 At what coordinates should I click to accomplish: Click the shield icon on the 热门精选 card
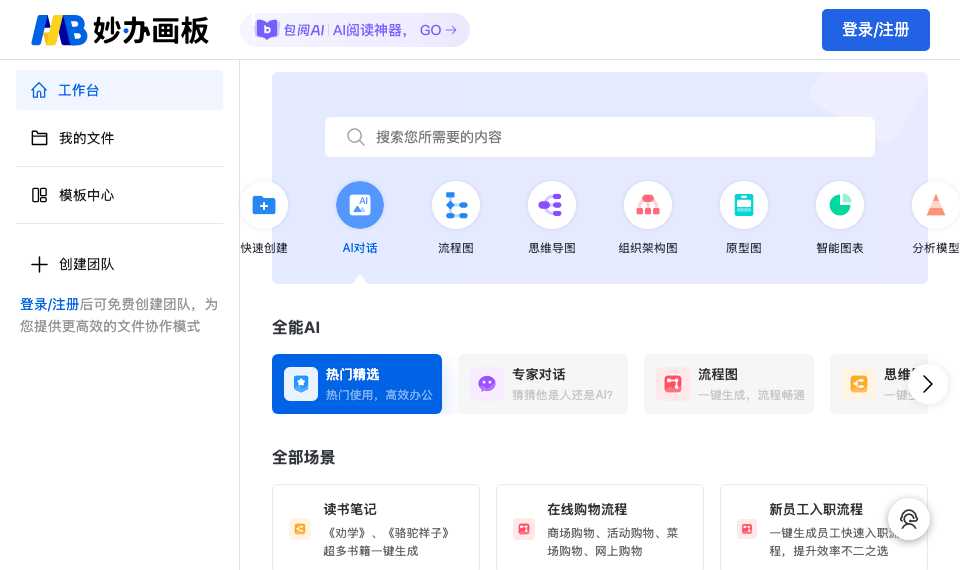301,384
